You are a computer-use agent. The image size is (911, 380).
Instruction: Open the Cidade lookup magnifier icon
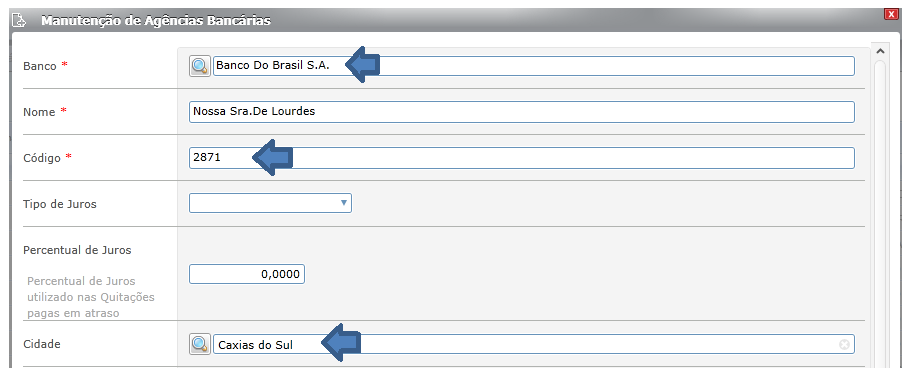pos(200,345)
